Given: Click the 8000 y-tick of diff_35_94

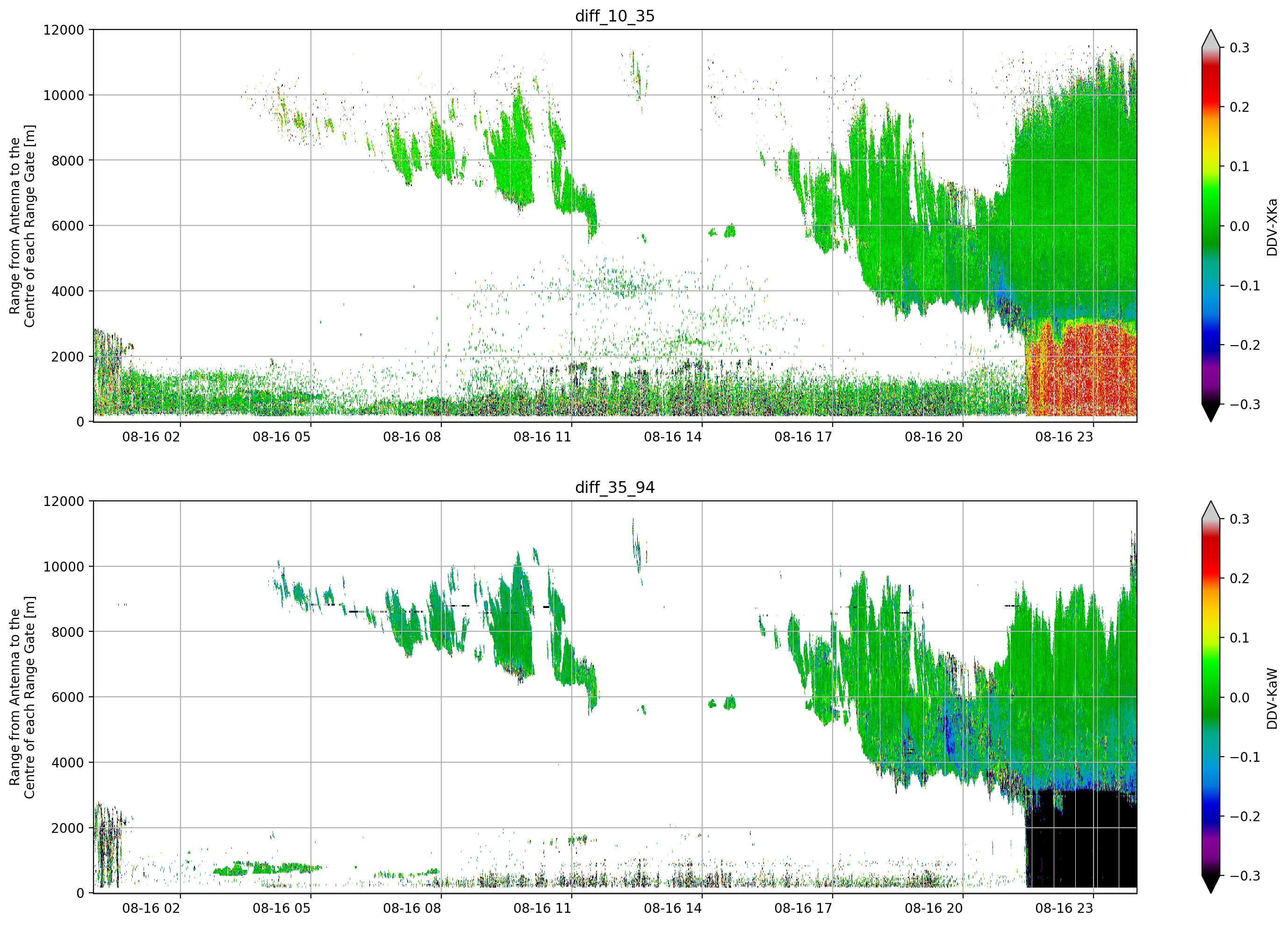Looking at the screenshot, I should [x=68, y=632].
